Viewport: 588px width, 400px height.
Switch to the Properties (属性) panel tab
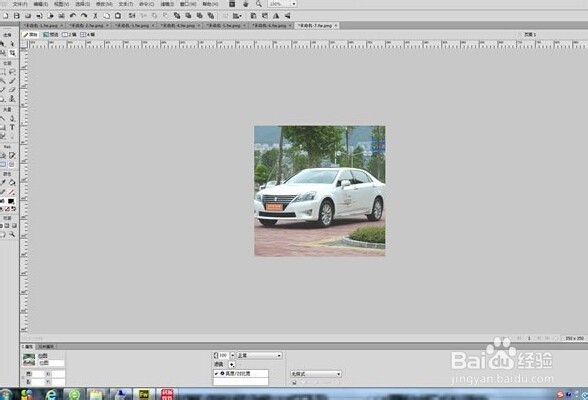coord(28,347)
